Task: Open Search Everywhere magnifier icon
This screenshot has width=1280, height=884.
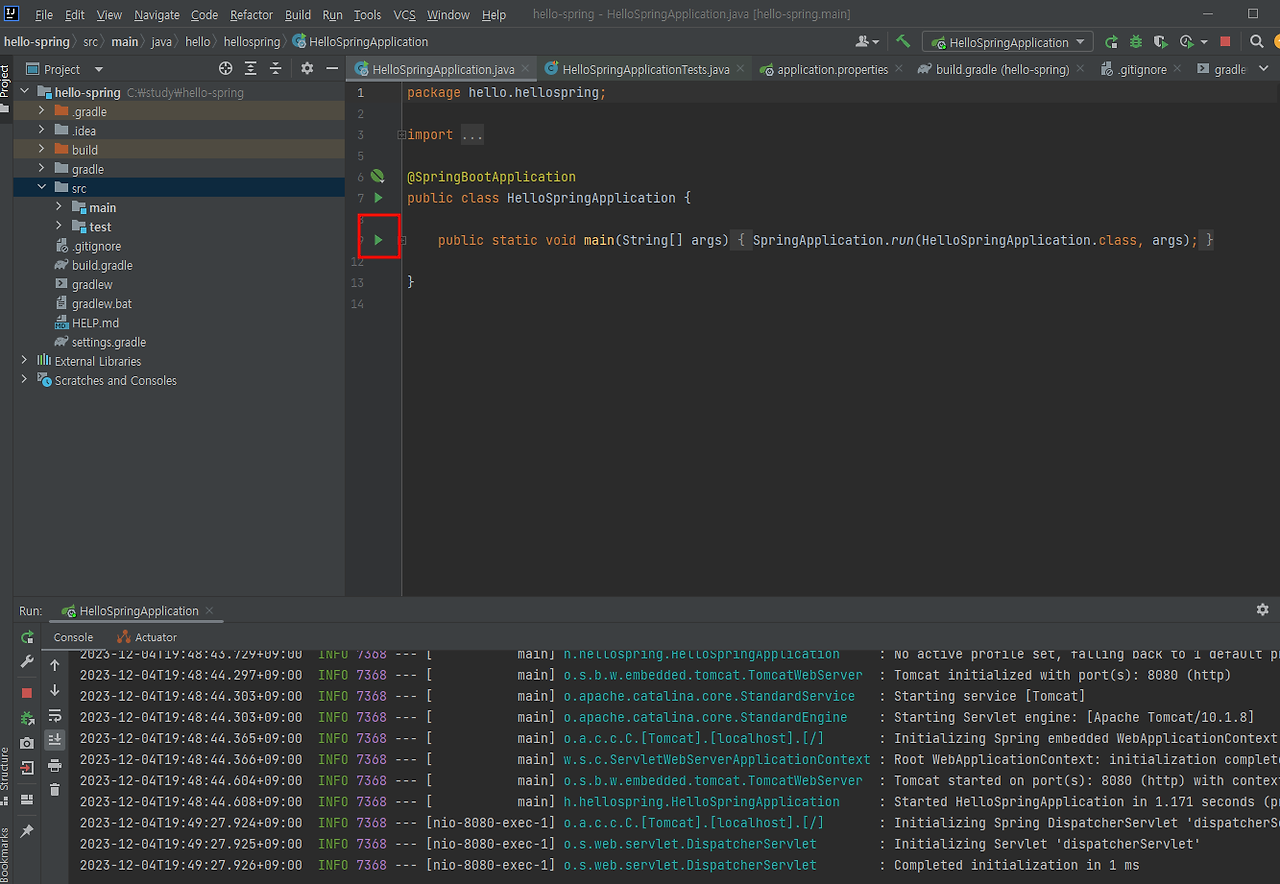Action: 1257,42
